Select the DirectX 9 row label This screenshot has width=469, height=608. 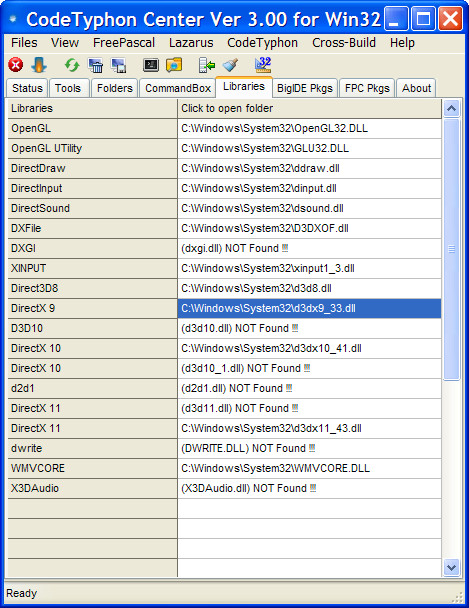tap(92, 308)
